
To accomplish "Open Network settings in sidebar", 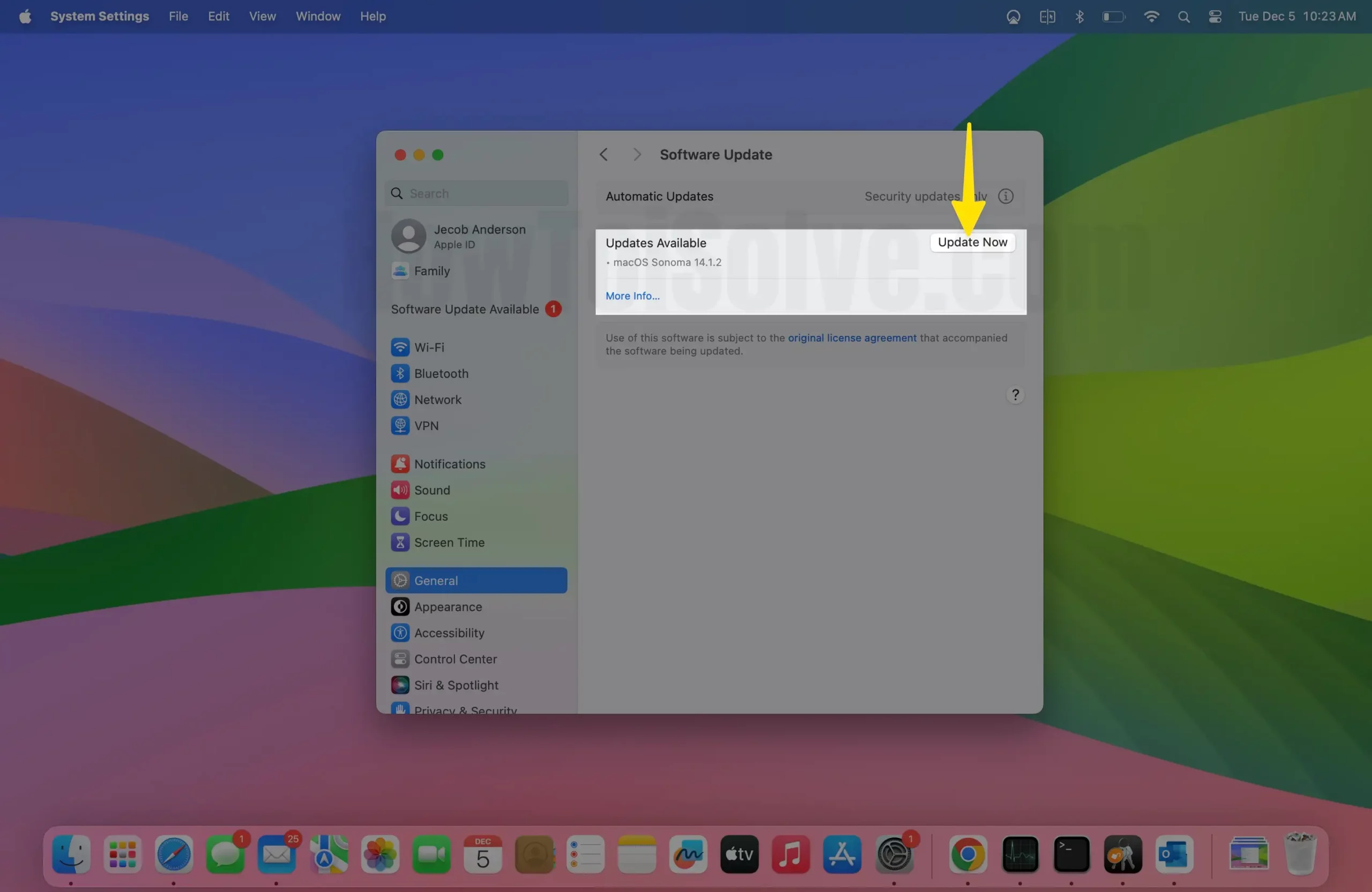I will point(477,399).
